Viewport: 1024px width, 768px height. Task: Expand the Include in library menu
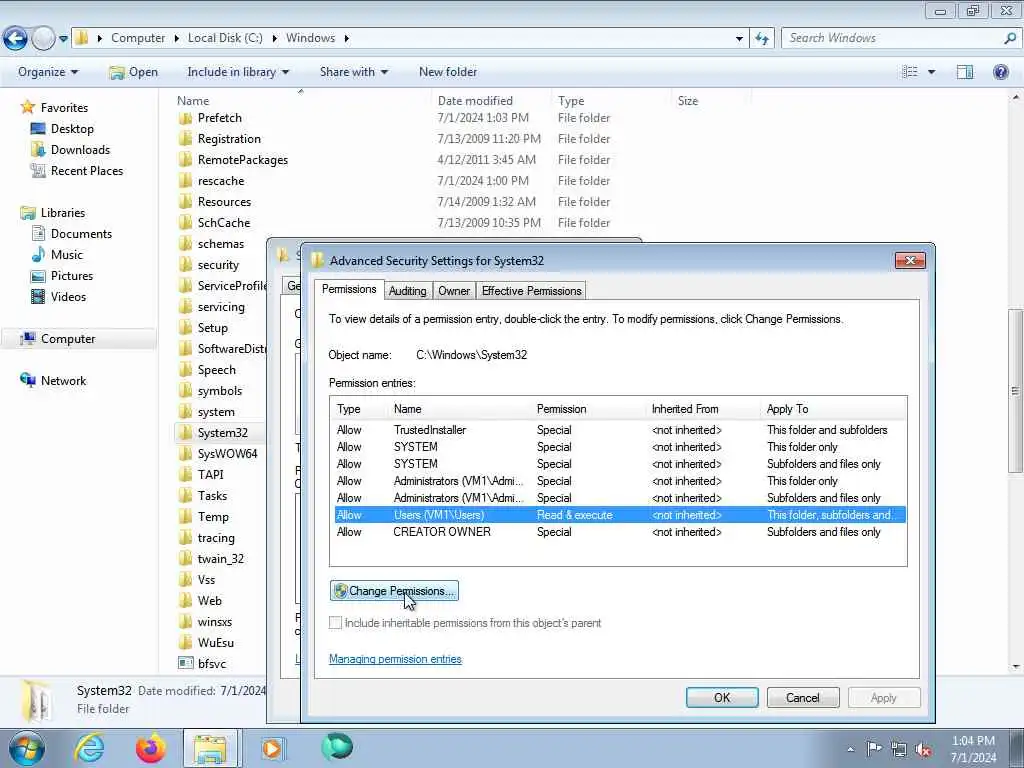tap(238, 72)
